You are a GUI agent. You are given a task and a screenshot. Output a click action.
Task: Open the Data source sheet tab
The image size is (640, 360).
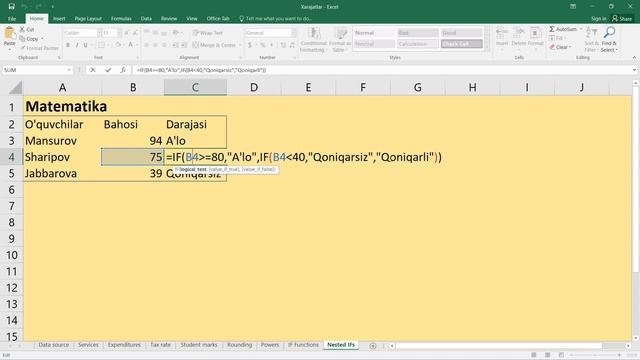(53, 345)
